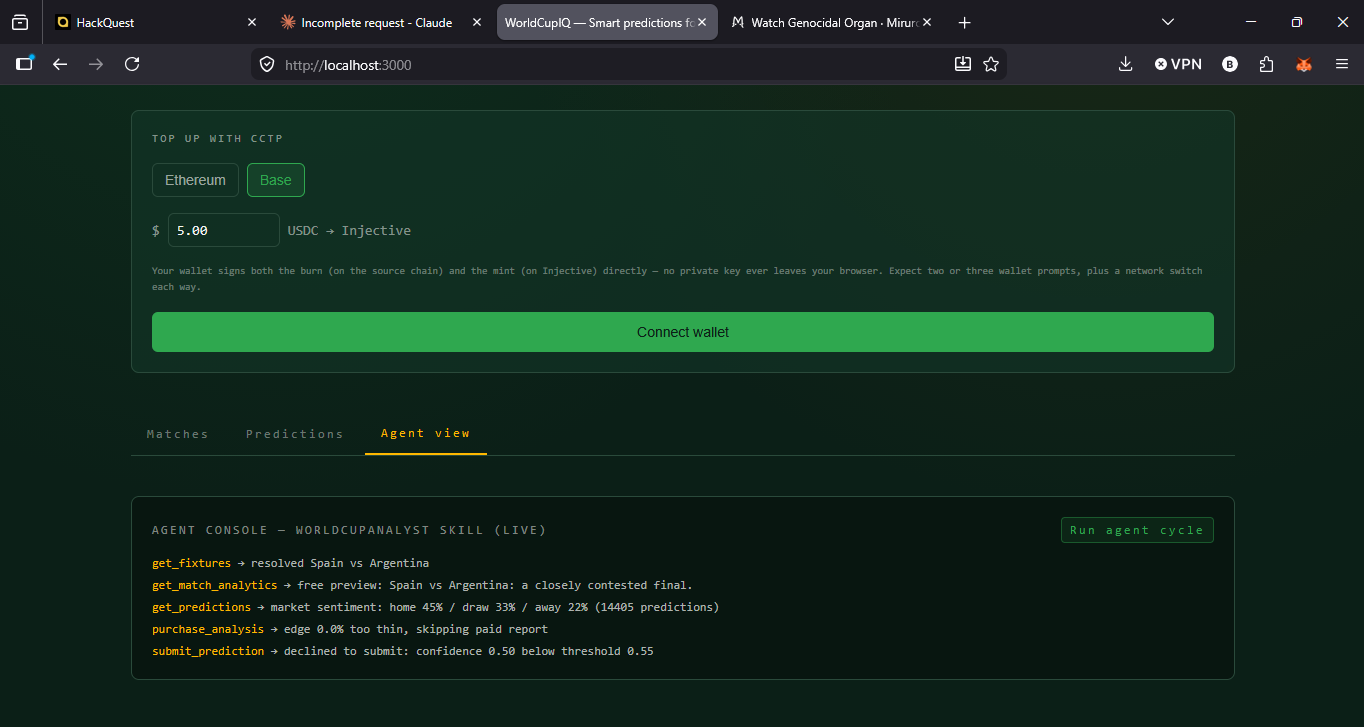The height and width of the screenshot is (727, 1364).
Task: Close the HackQuest tab
Action: (251, 22)
